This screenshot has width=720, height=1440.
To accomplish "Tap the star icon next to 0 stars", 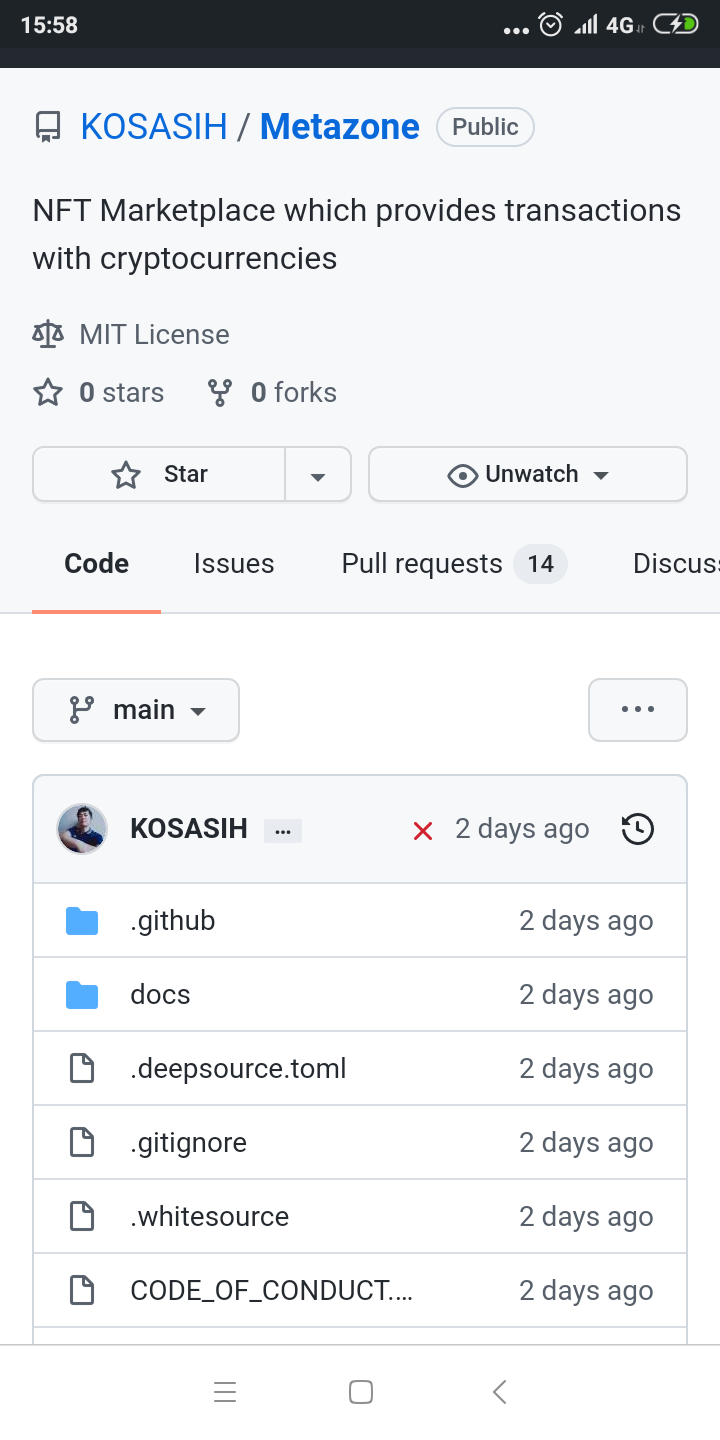I will click(x=48, y=392).
